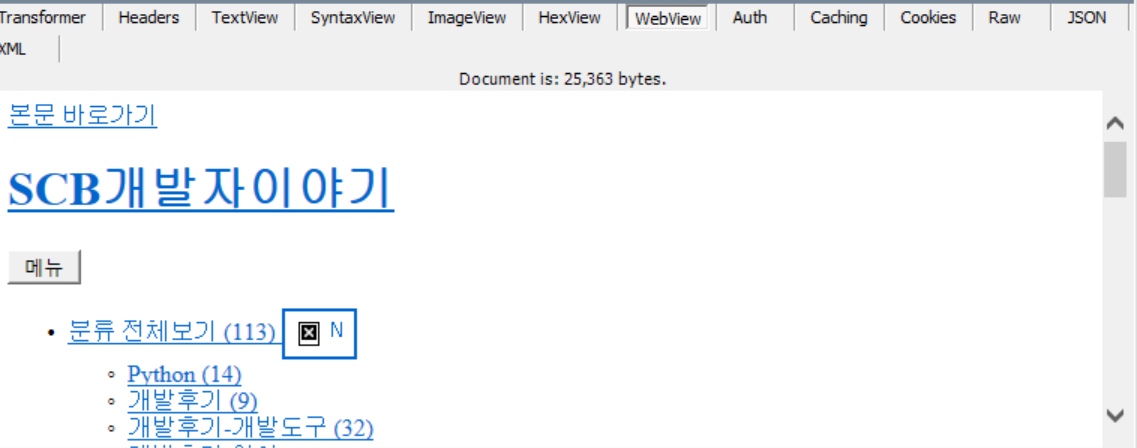
Task: Select the SyntaxView tab
Action: 352,18
